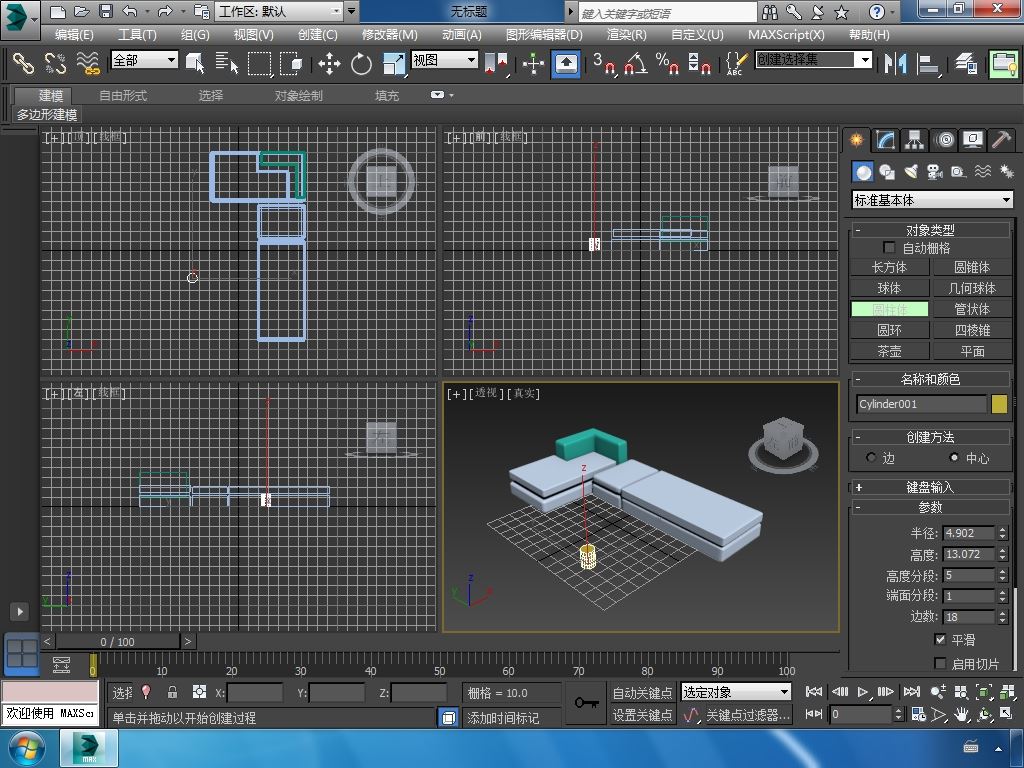Select the Link tool in main toolbar
Viewport: 1024px width, 768px height.
coord(24,63)
